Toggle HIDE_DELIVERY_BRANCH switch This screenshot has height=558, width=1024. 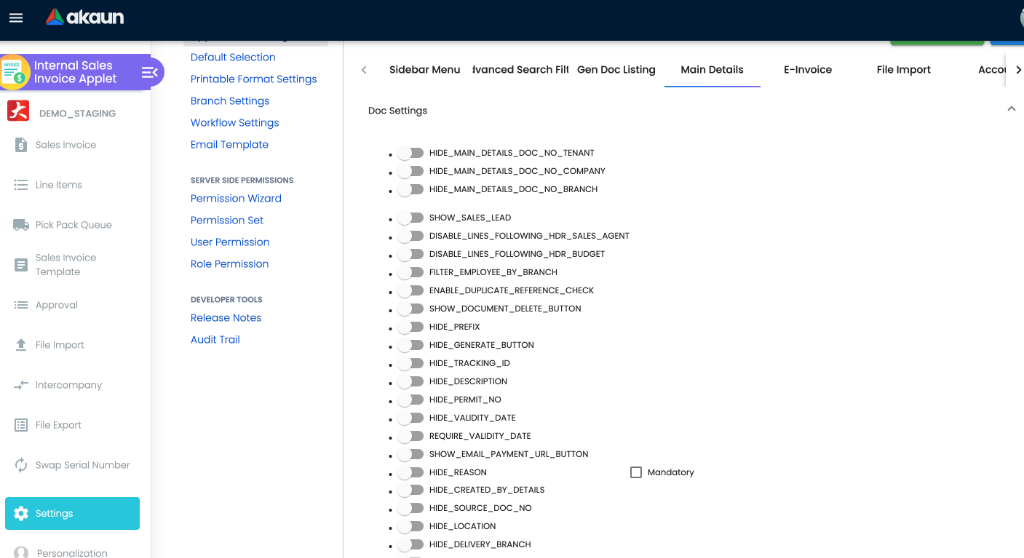pos(411,544)
